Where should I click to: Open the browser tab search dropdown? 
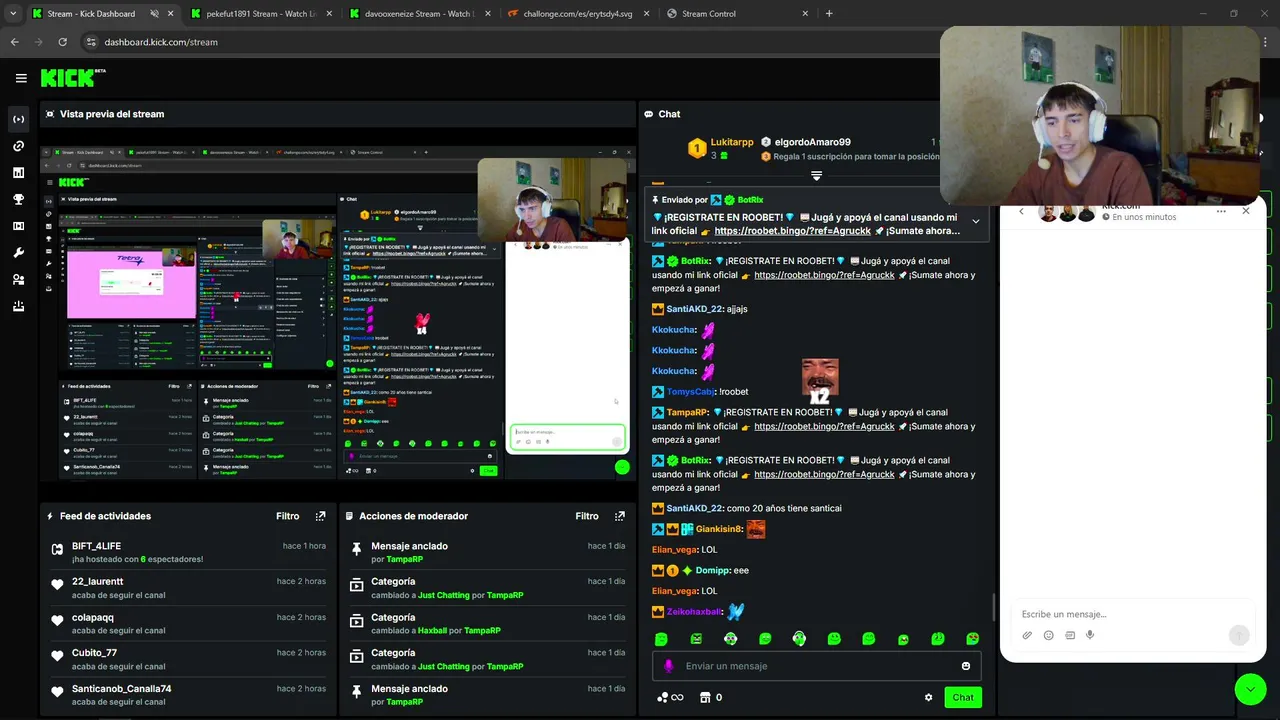12,13
